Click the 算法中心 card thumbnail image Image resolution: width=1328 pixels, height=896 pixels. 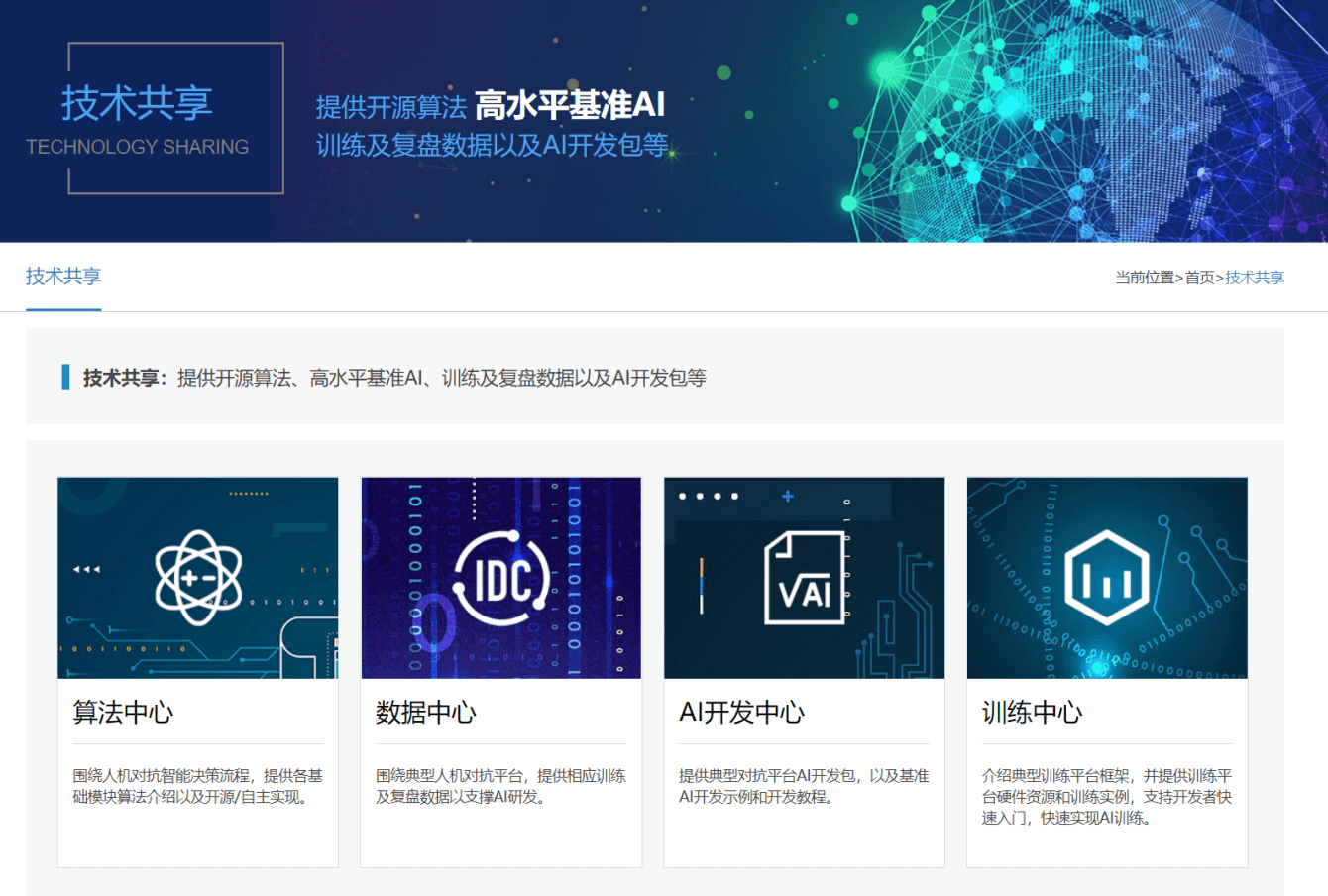pos(197,578)
